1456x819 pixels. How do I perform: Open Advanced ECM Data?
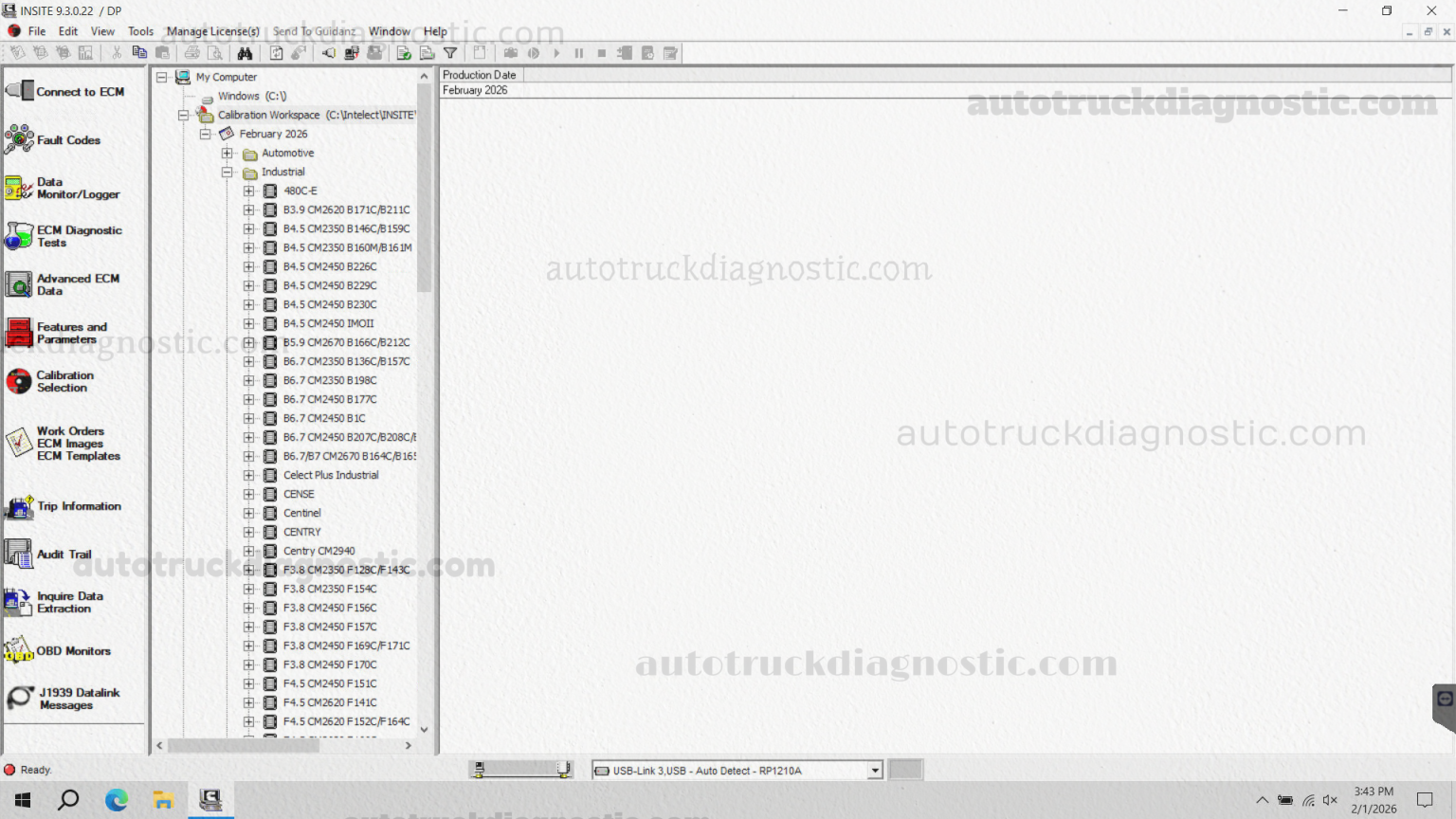coord(63,284)
